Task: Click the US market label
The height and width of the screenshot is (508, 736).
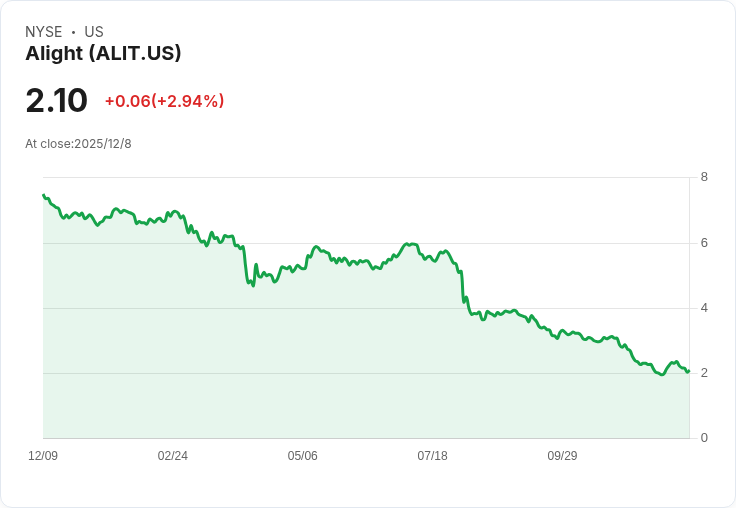Action: click(94, 32)
